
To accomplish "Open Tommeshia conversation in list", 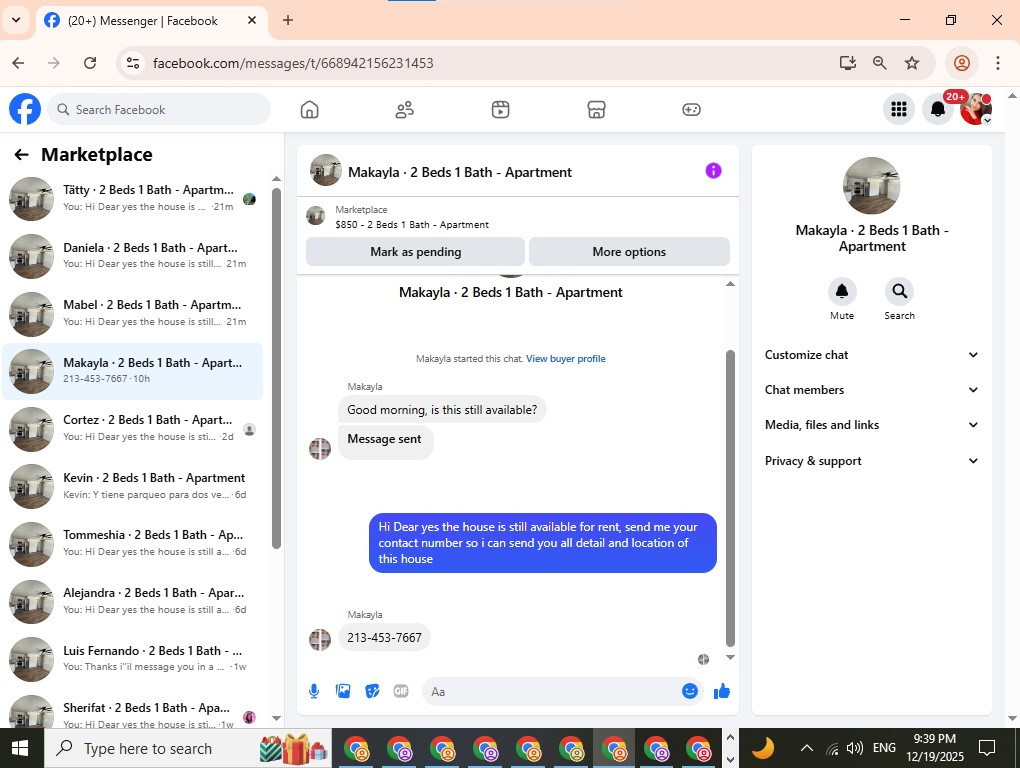I will [x=133, y=544].
